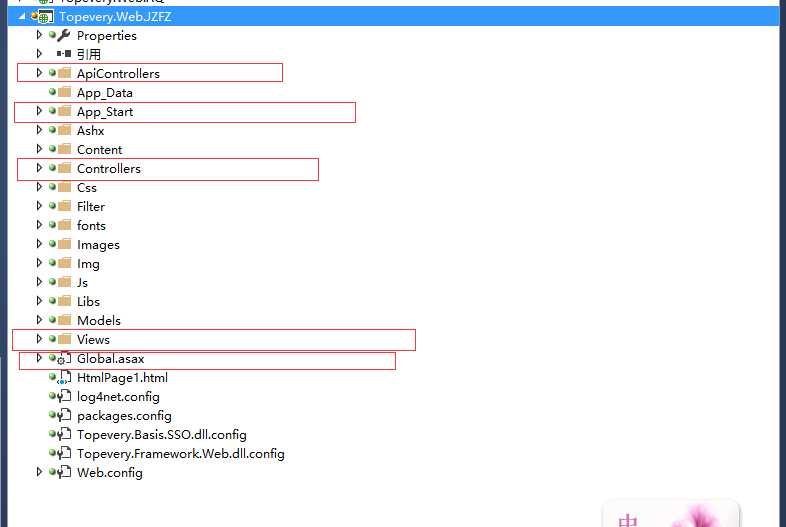Click the Topevery.Basis.SSO.dll.config file icon
786x527 pixels.
(x=64, y=435)
